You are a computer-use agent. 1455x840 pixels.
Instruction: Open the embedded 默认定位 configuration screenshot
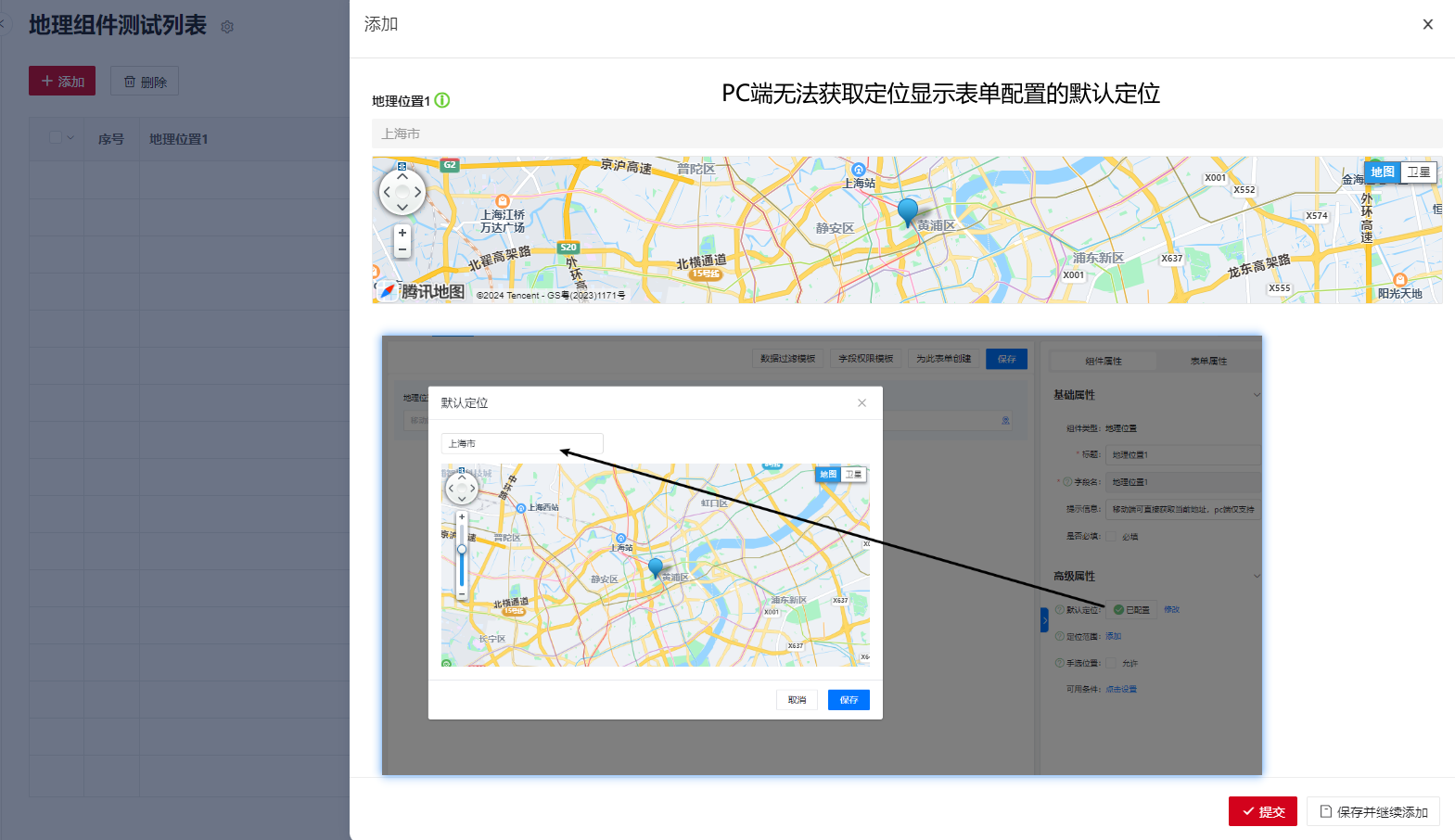[822, 554]
